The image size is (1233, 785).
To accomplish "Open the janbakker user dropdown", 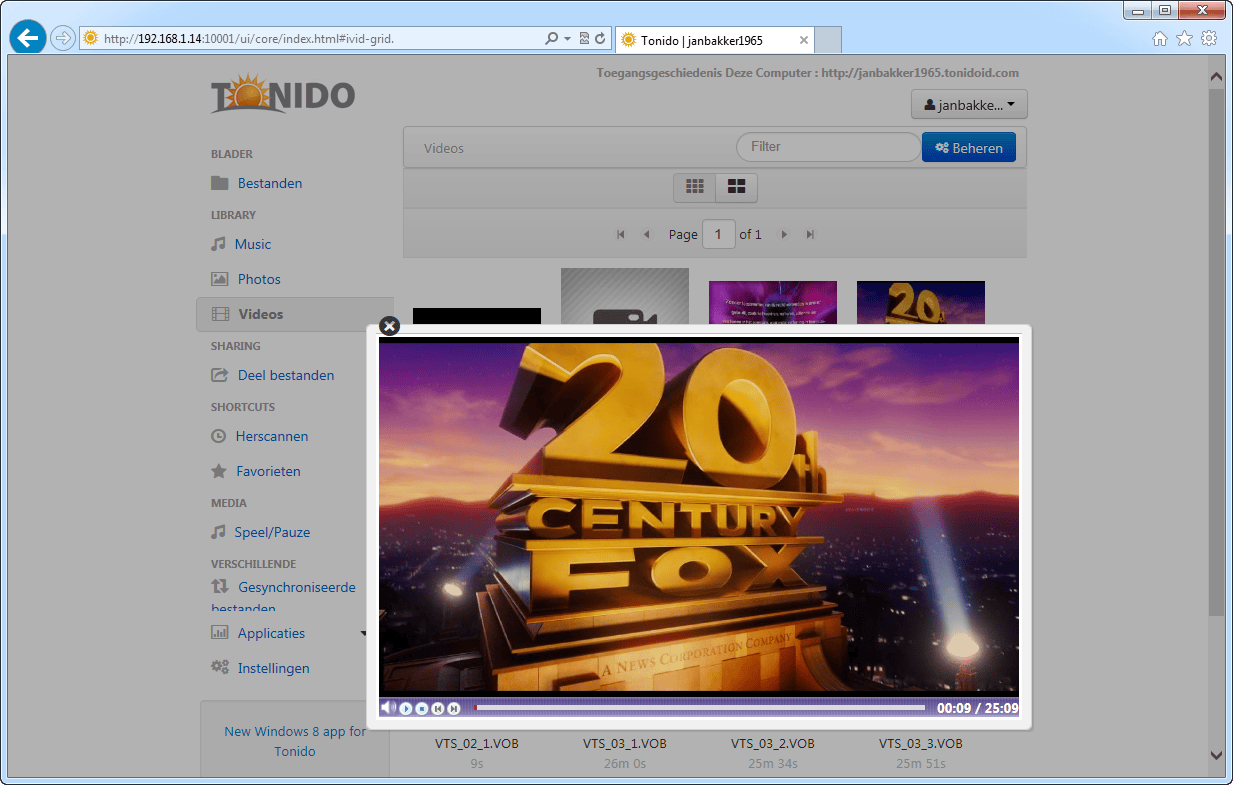I will (969, 105).
